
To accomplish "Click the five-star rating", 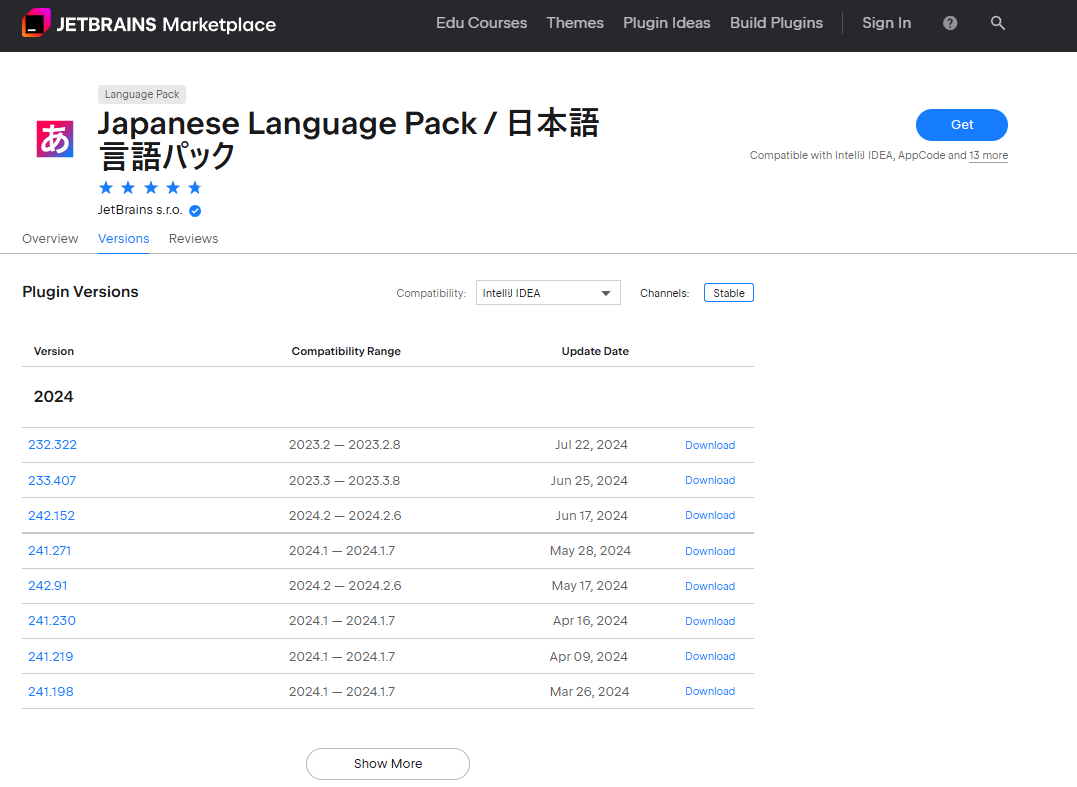I will 150,188.
